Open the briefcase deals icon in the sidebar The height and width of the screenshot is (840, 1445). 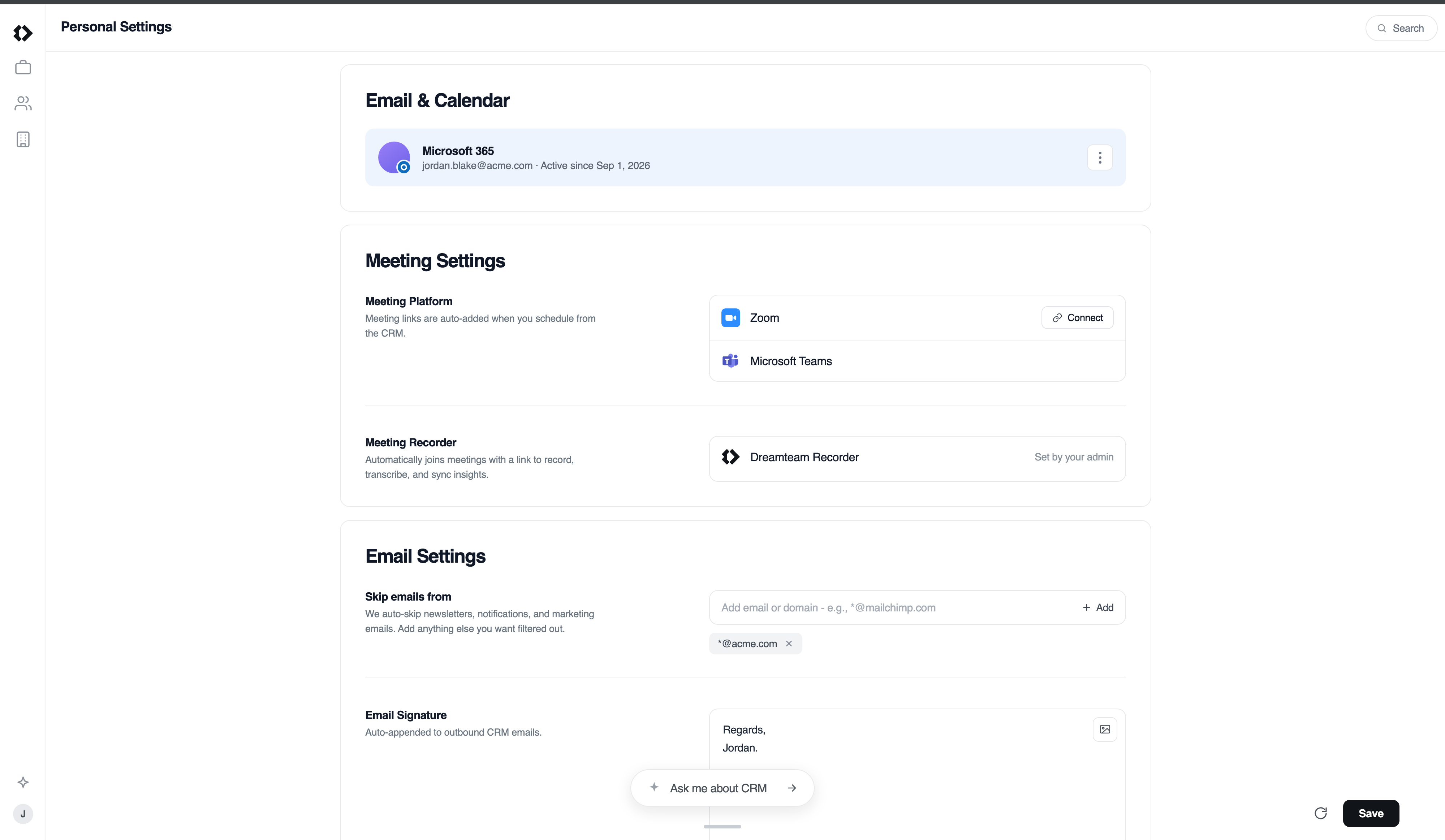[x=23, y=68]
